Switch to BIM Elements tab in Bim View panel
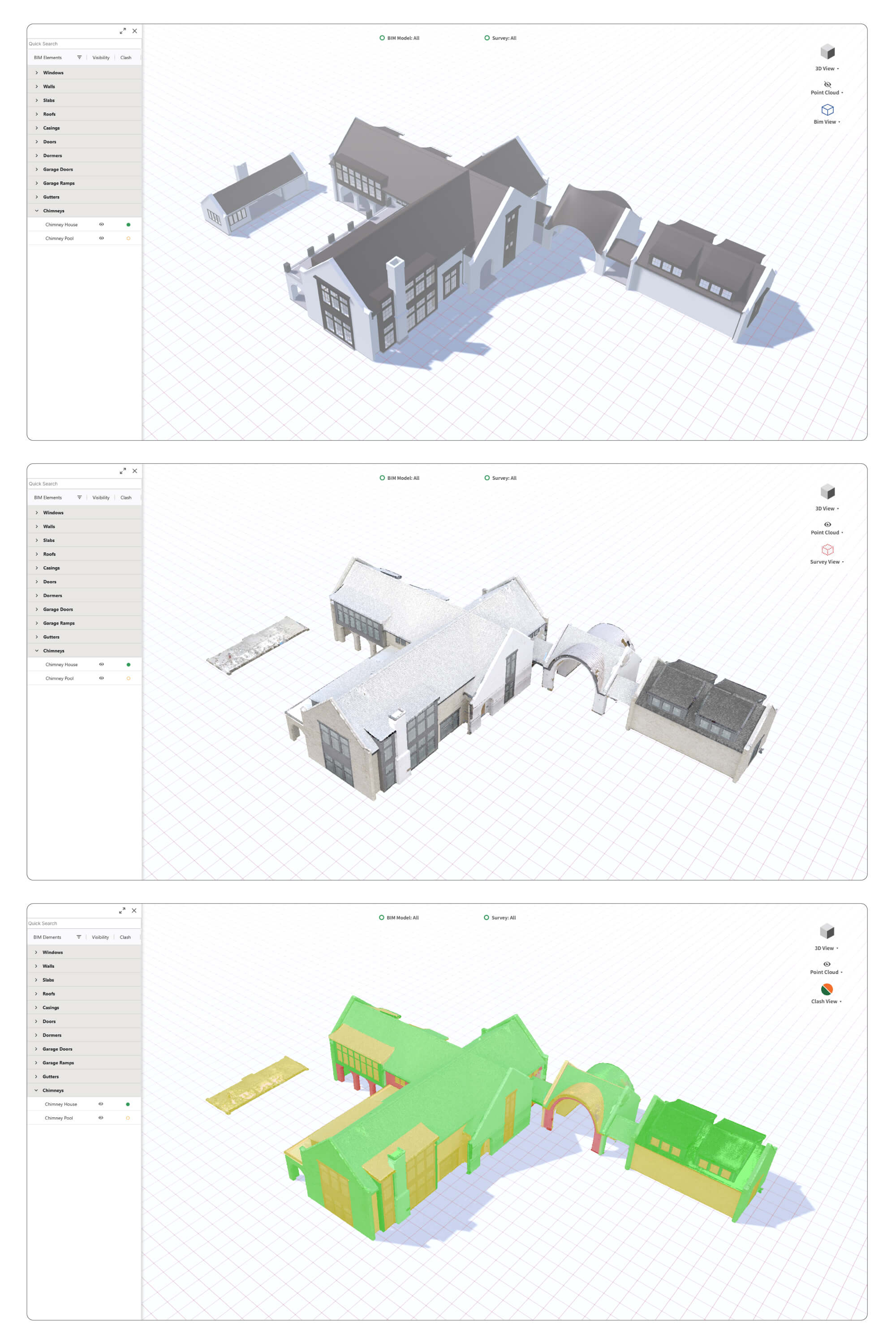 tap(47, 57)
